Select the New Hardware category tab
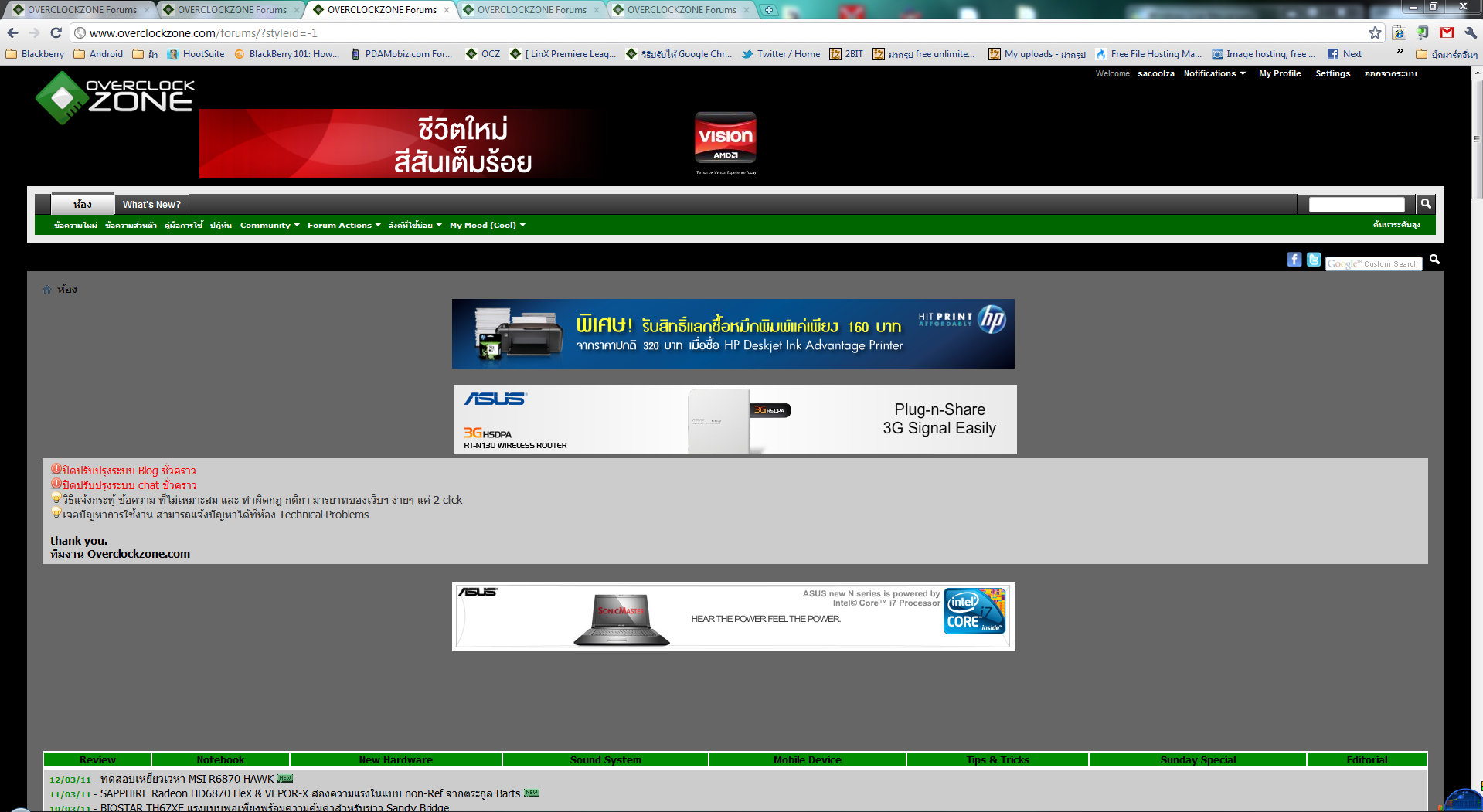Viewport: 1483px width, 812px height. click(396, 760)
